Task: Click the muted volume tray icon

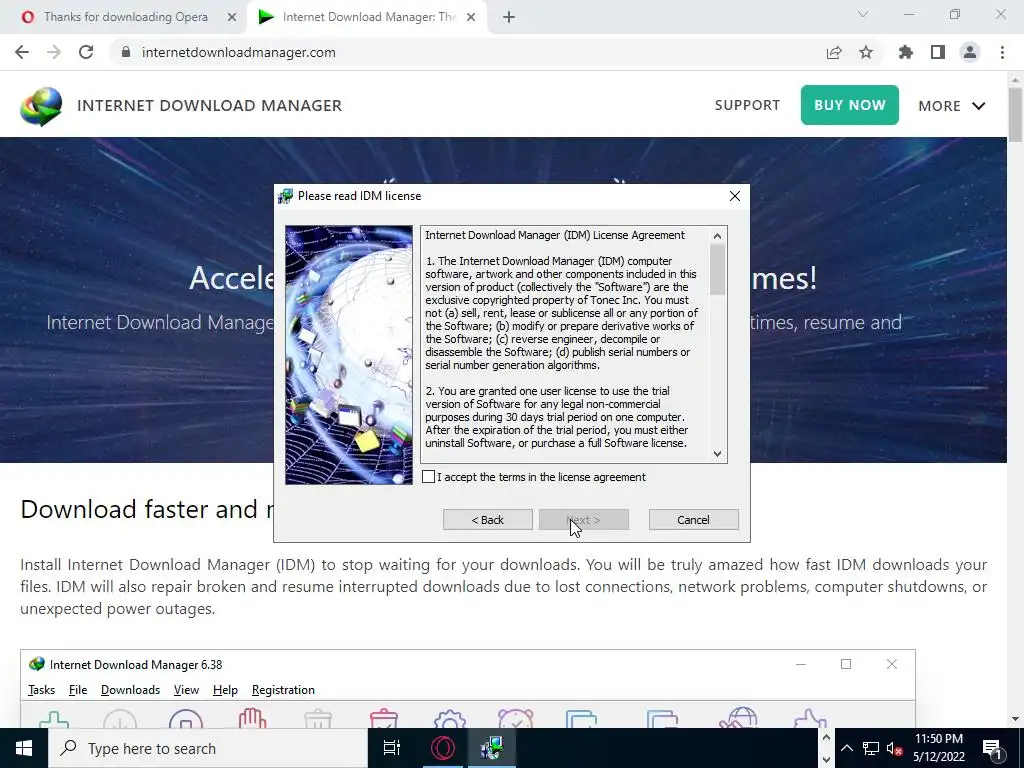Action: 894,748
